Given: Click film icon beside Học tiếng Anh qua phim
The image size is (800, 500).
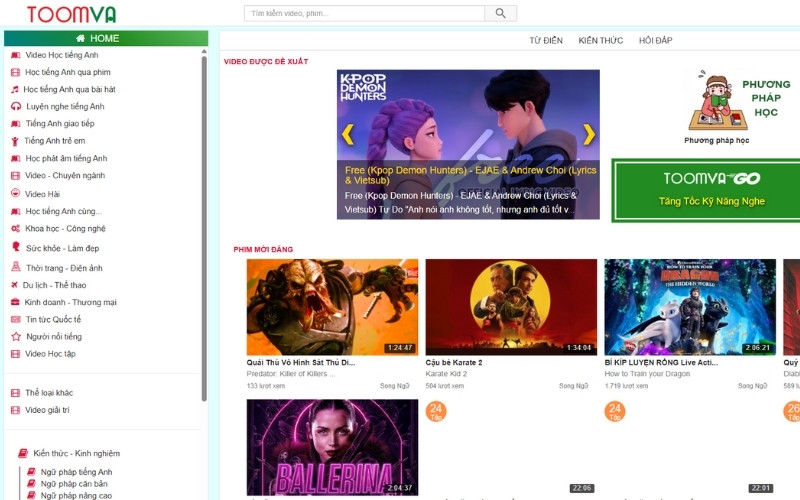Looking at the screenshot, I should pyautogui.click(x=16, y=72).
